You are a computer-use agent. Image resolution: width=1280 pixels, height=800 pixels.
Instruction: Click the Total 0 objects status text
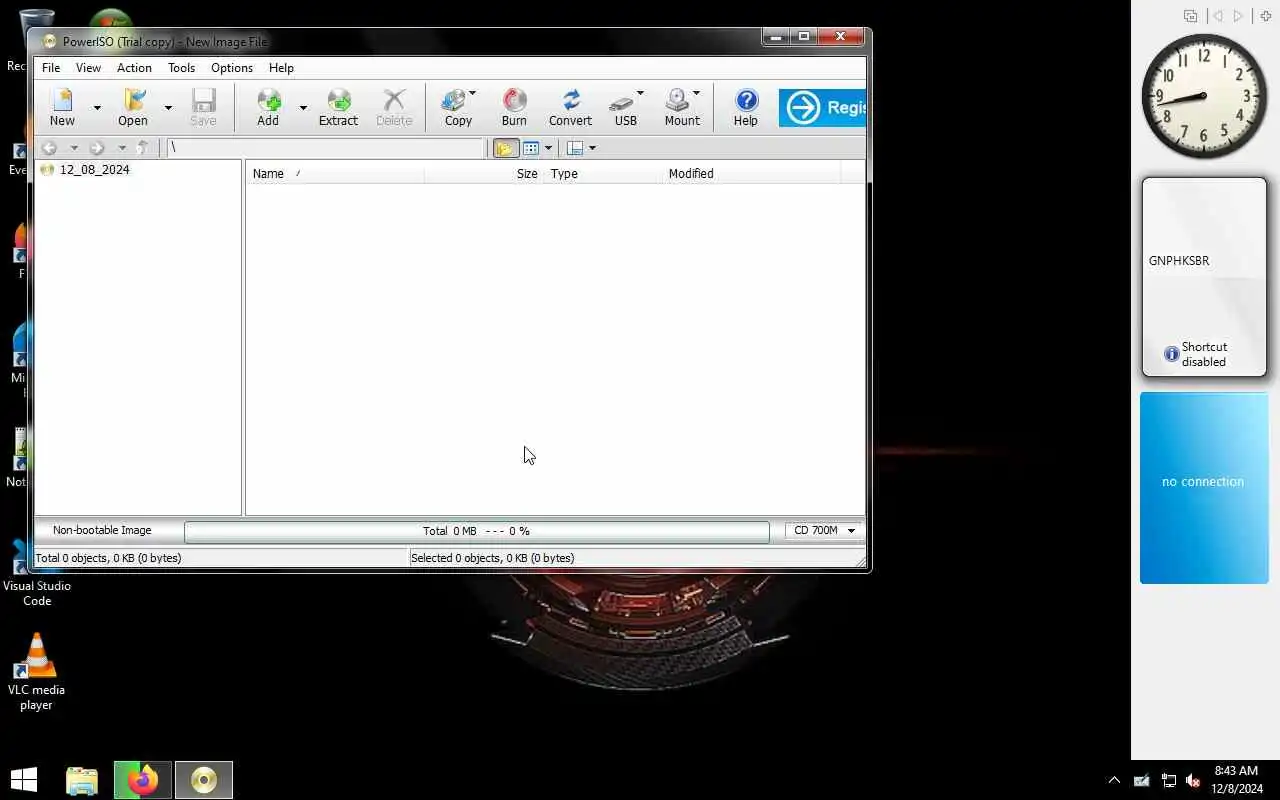tap(109, 558)
